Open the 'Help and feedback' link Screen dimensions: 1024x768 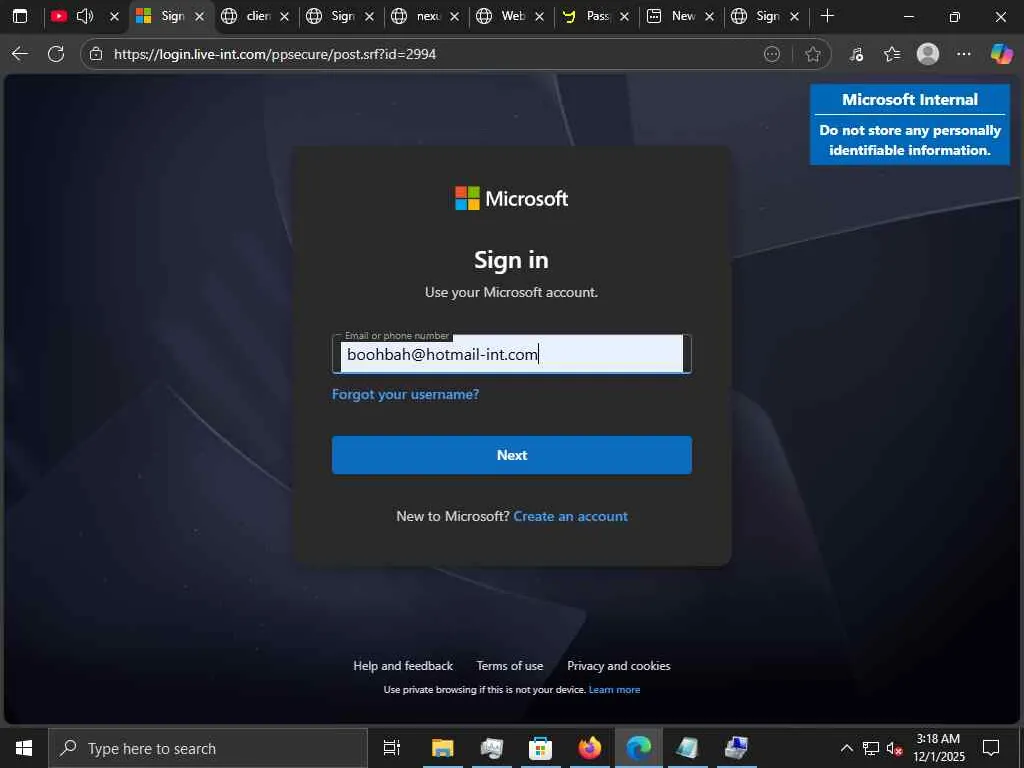403,666
